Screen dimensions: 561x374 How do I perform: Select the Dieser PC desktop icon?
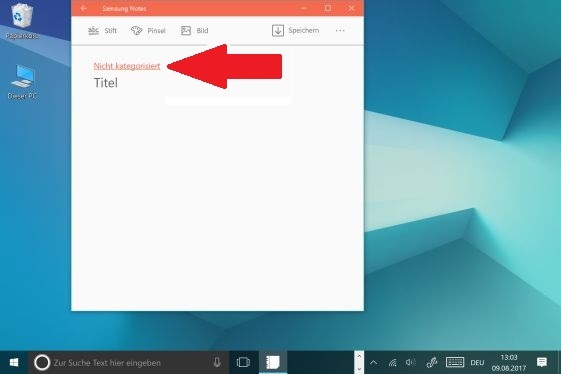click(x=22, y=82)
